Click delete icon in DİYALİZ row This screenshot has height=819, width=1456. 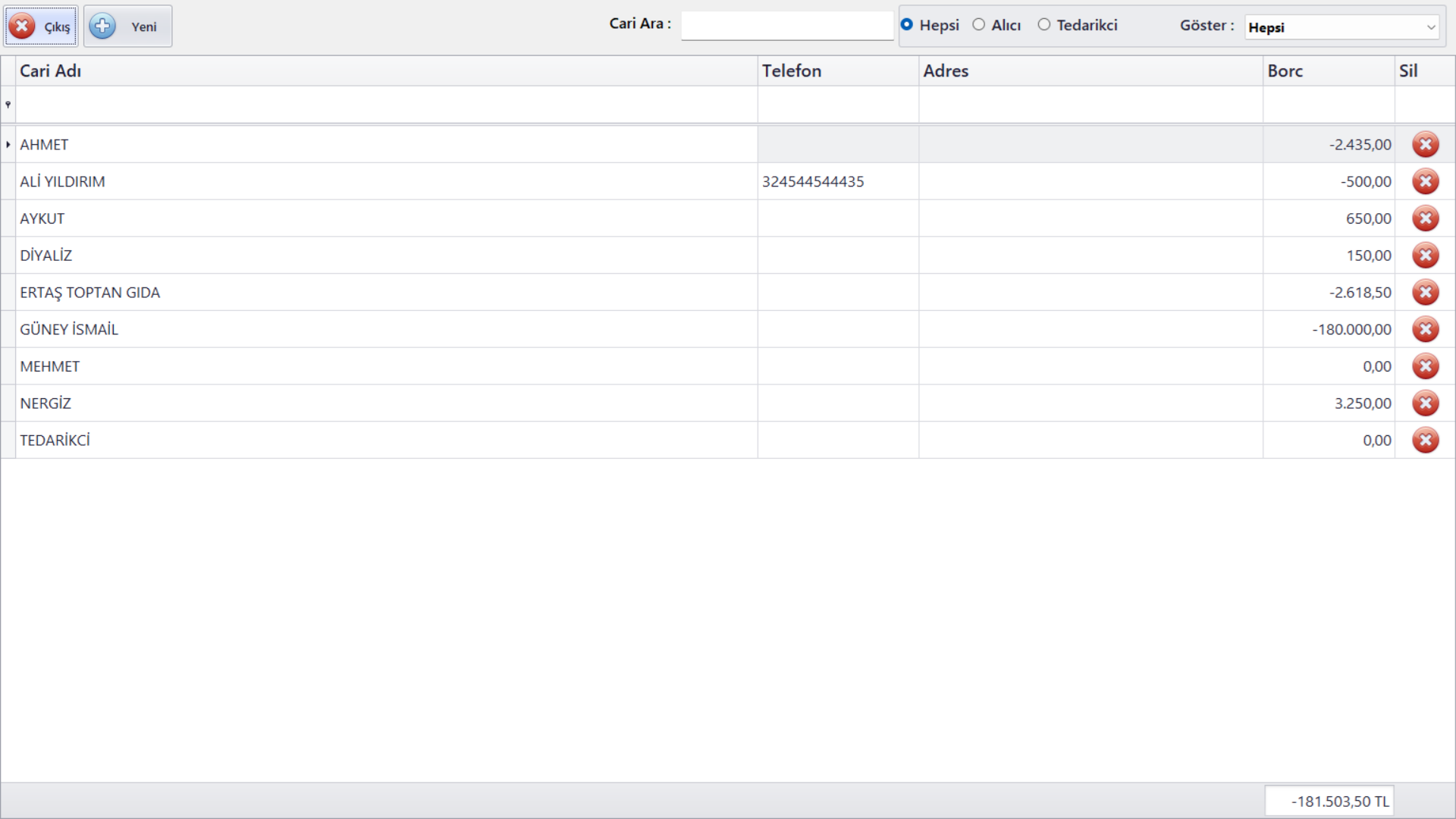click(x=1425, y=256)
